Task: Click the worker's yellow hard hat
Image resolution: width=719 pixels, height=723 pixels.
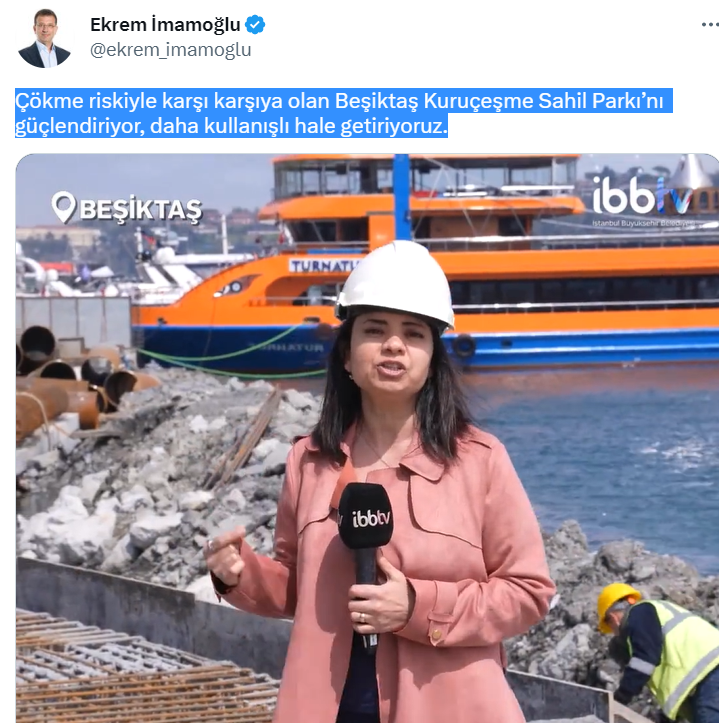Action: pyautogui.click(x=617, y=603)
